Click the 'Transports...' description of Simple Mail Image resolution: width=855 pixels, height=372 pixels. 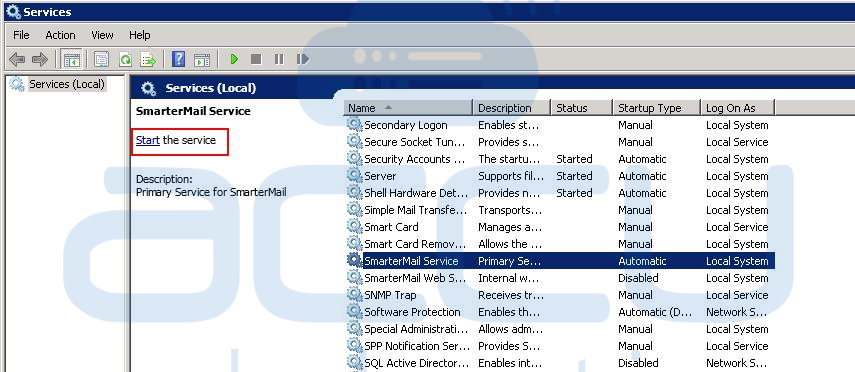[x=510, y=210]
